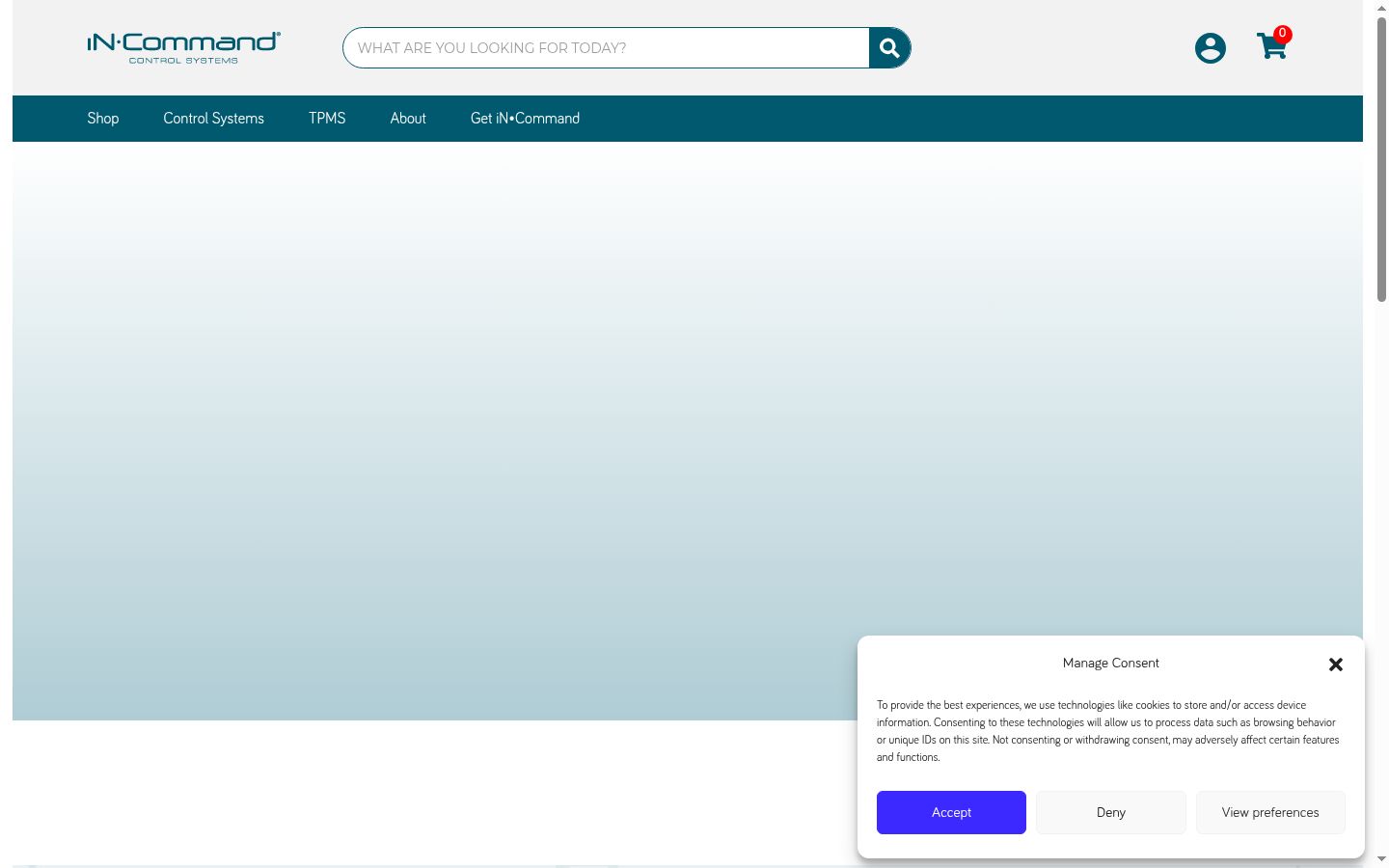Click the scrollbar up arrow
1389x868 pixels.
pyautogui.click(x=1382, y=8)
